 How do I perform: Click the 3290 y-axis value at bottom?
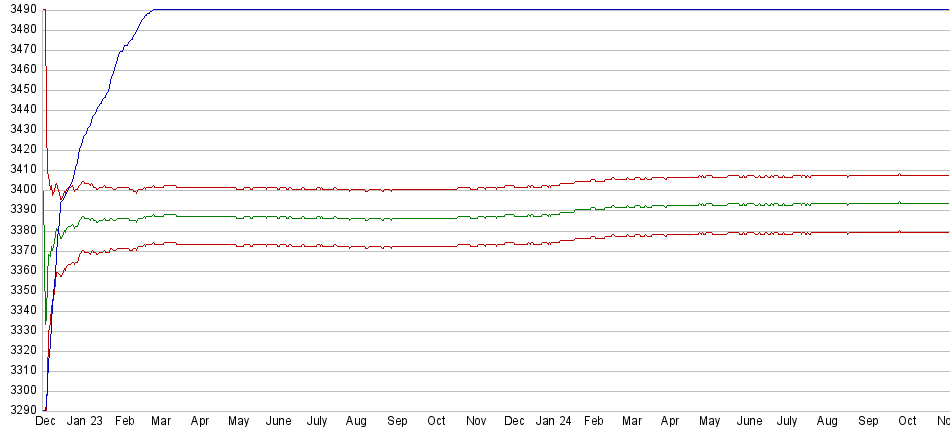[19, 411]
